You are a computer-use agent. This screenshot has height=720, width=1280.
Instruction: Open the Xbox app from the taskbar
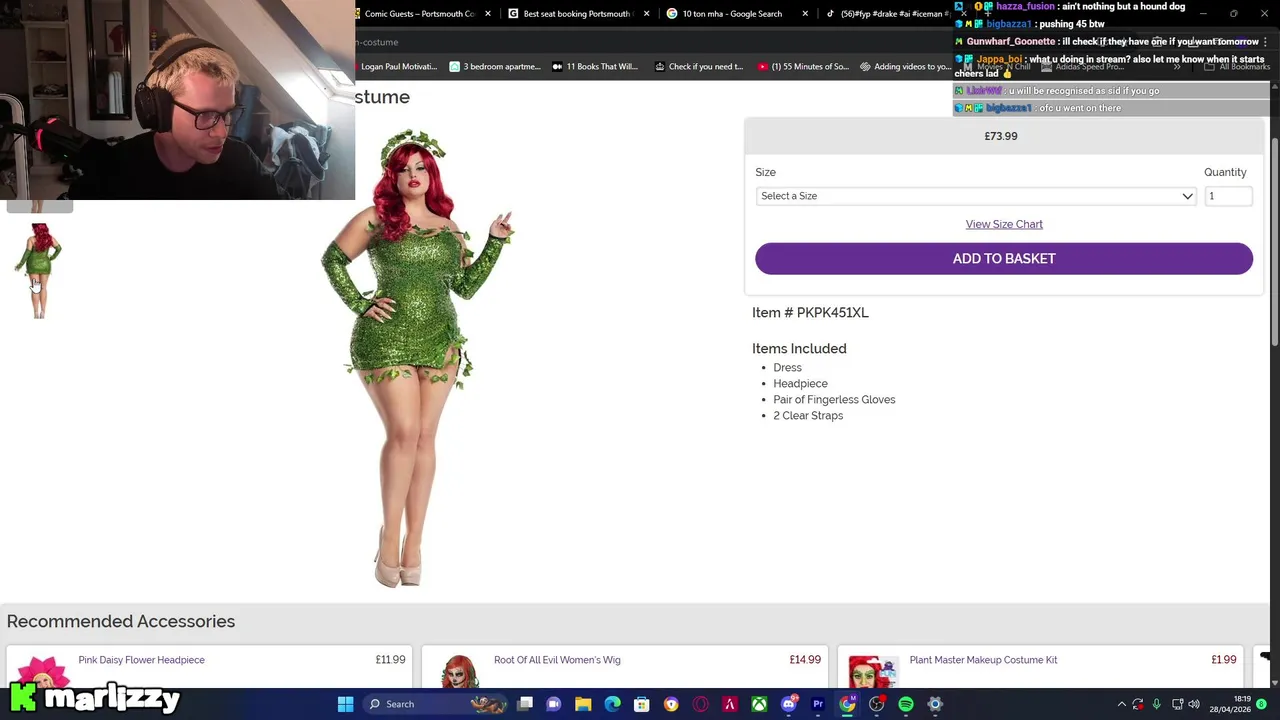[759, 704]
